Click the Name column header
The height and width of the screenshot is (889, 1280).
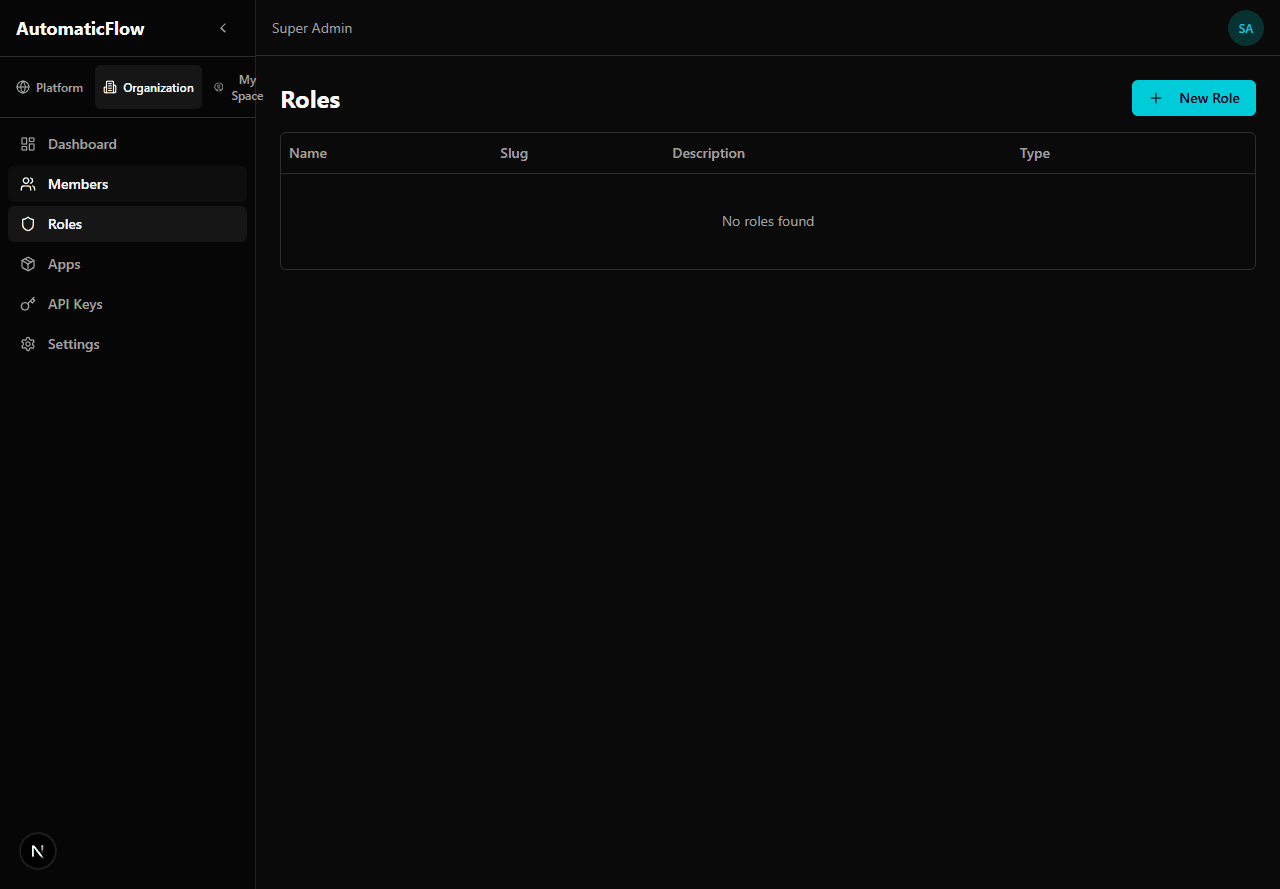click(308, 153)
